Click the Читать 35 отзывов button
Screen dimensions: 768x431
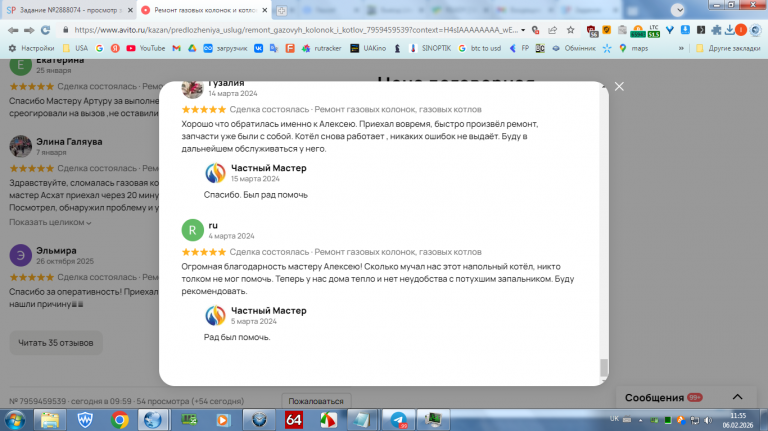click(56, 343)
